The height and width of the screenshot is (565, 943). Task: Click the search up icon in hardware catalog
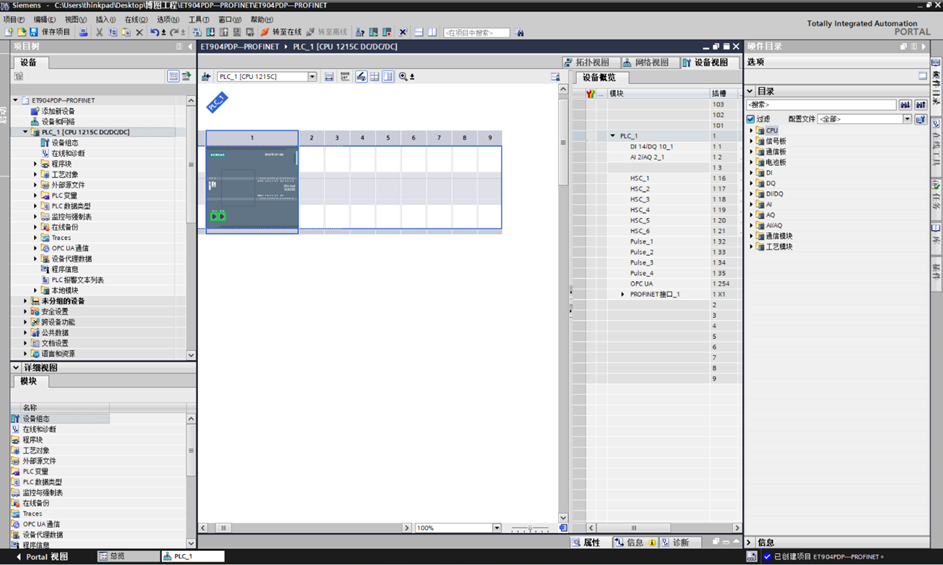(921, 105)
